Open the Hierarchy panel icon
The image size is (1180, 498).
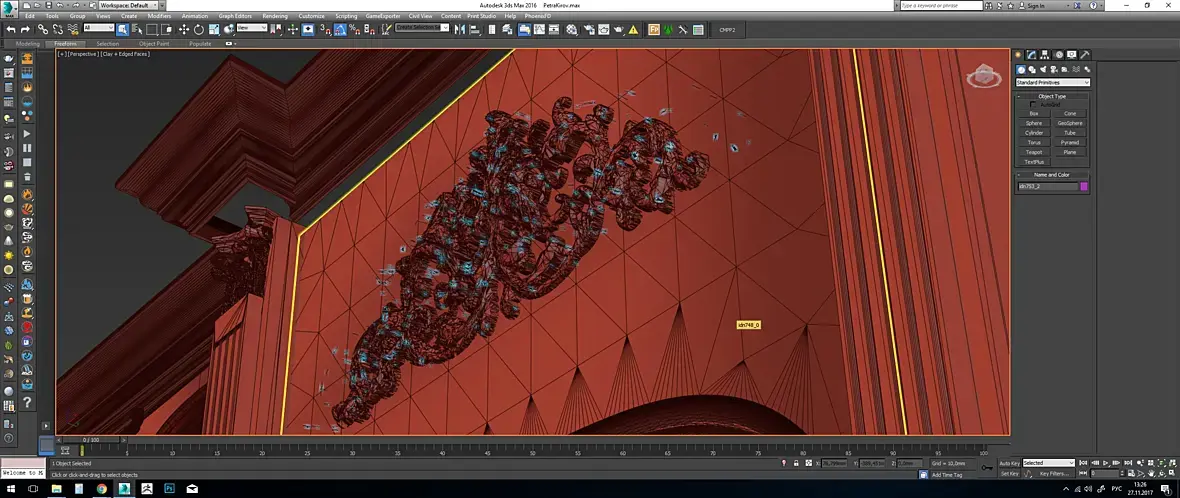(1045, 55)
